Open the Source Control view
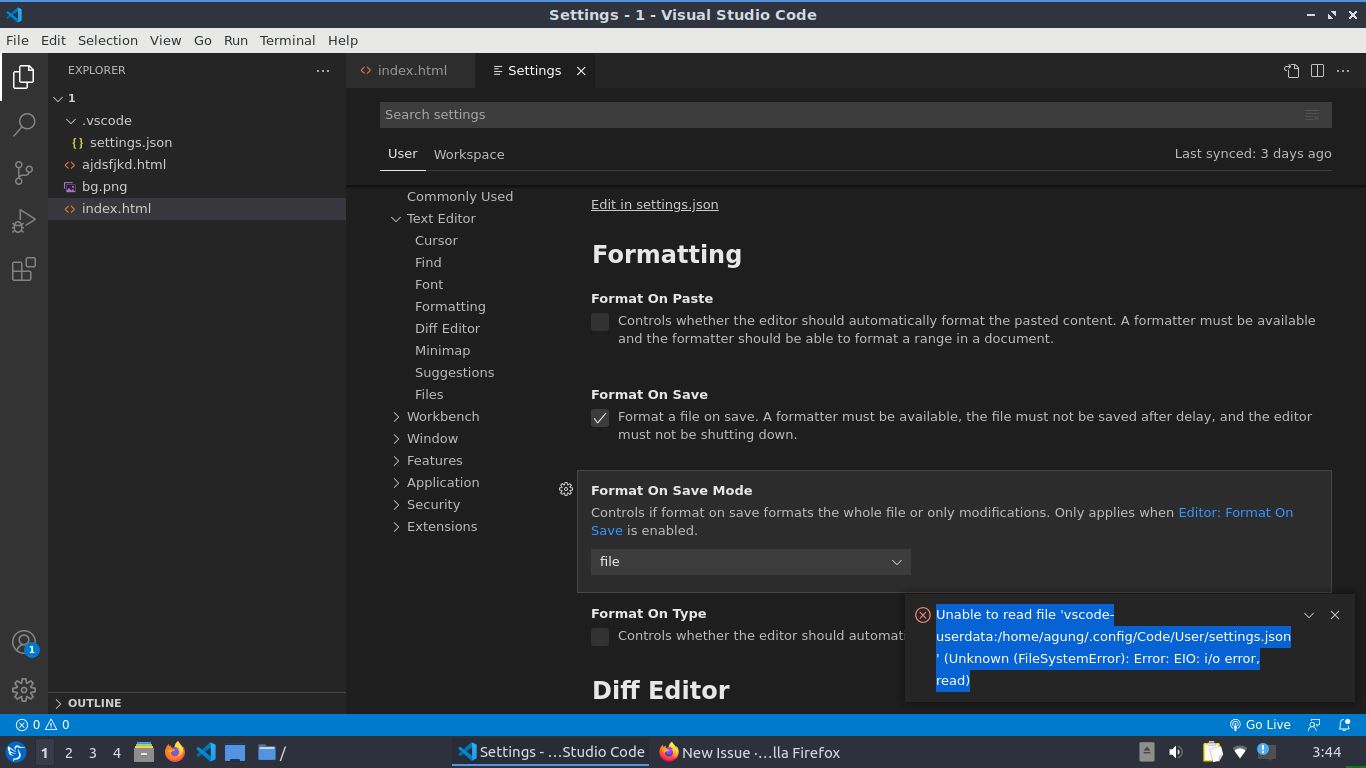Image resolution: width=1366 pixels, height=768 pixels. click(24, 172)
